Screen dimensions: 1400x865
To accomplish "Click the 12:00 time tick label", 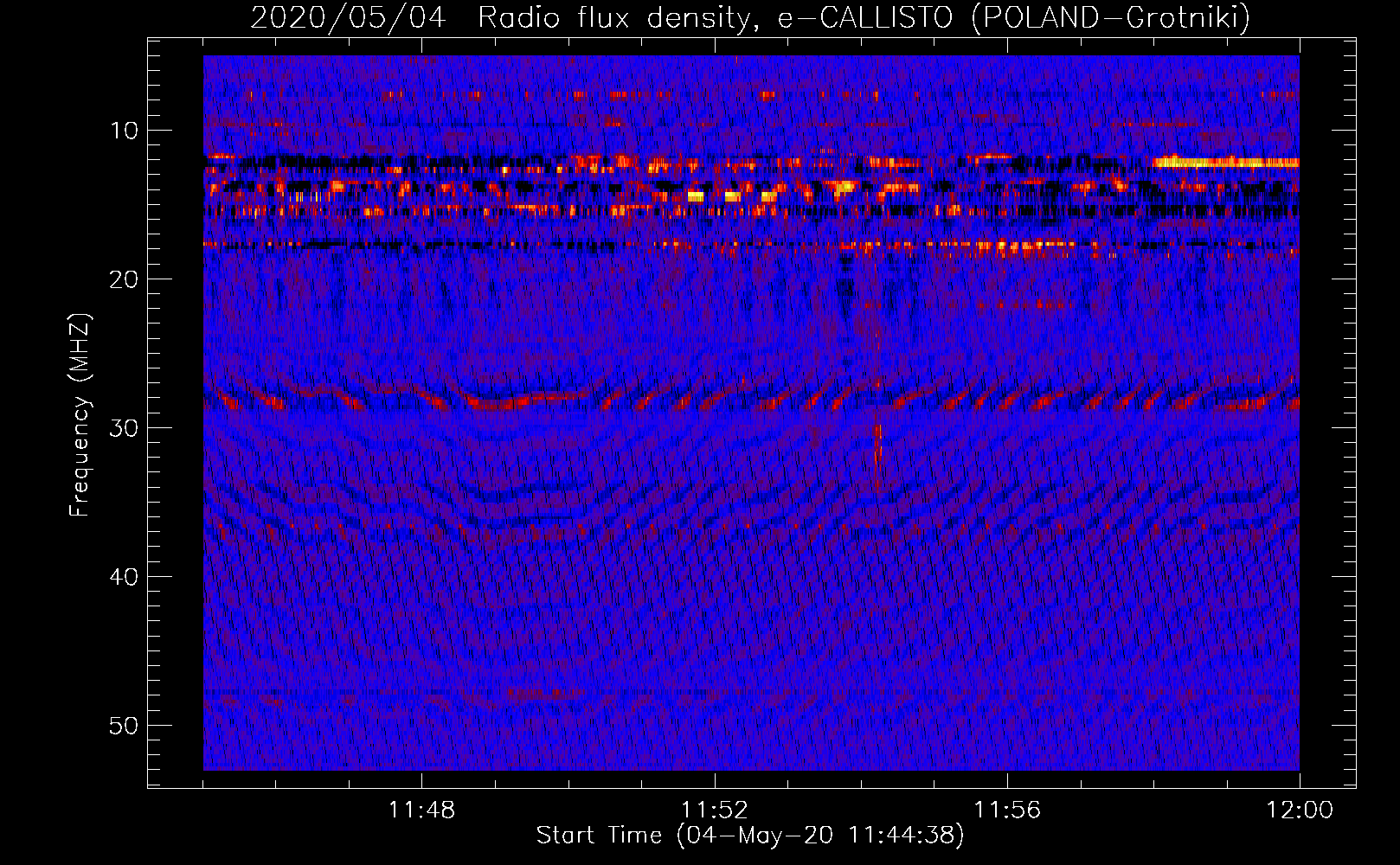I will [1300, 810].
